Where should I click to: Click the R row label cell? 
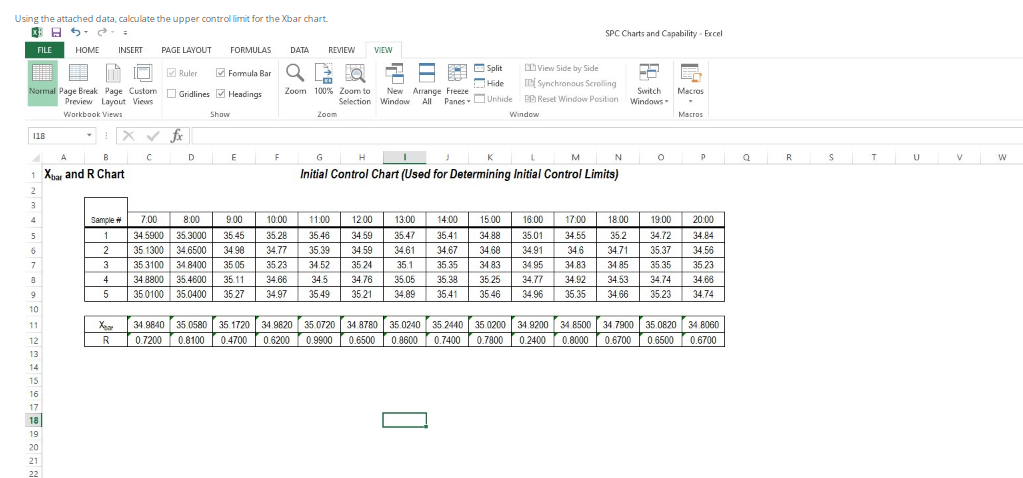[x=106, y=340]
